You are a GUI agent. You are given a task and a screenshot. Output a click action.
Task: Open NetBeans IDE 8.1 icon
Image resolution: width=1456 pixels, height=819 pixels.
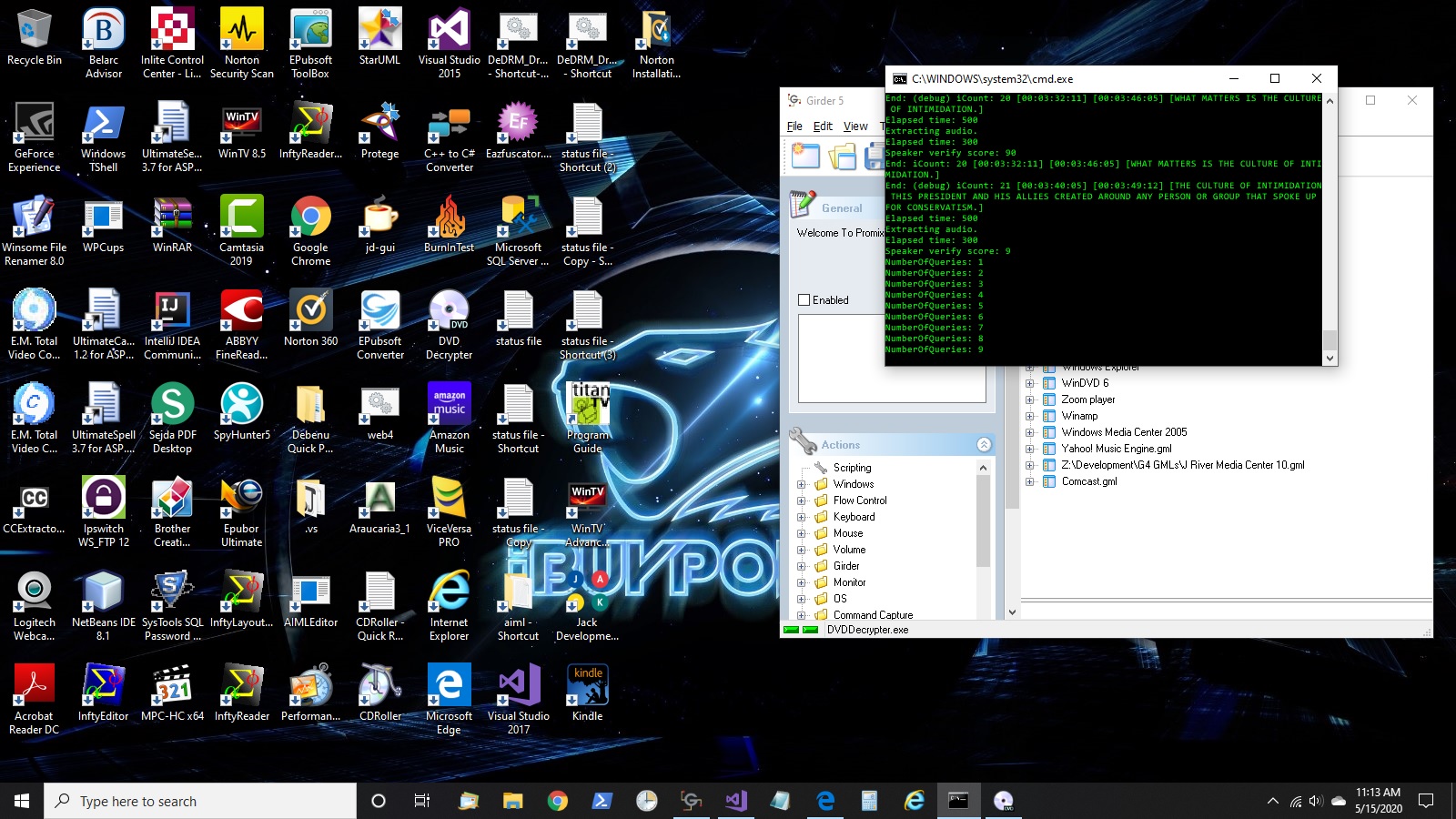(104, 606)
